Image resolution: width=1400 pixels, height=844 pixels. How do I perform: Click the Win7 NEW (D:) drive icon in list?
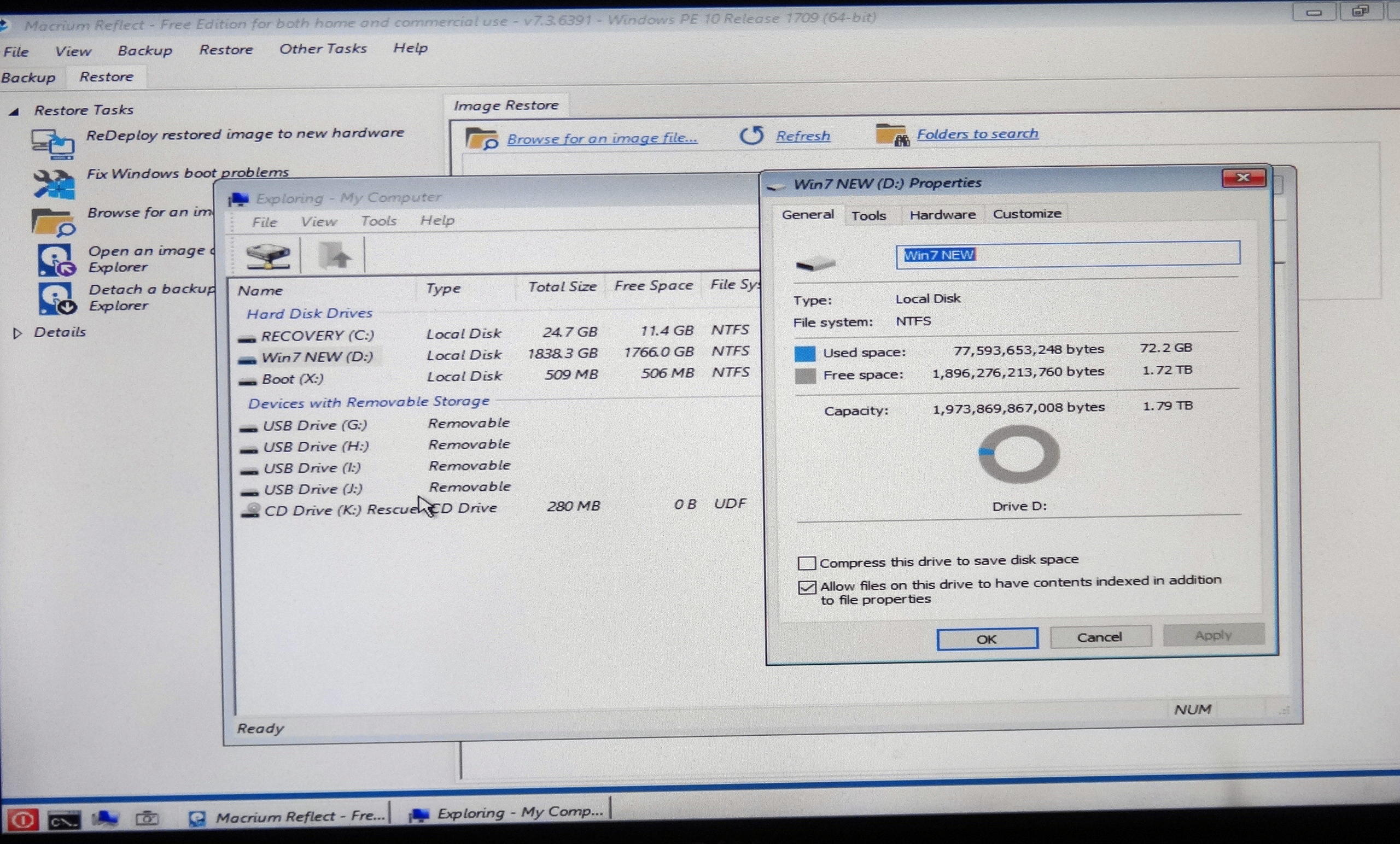(247, 360)
